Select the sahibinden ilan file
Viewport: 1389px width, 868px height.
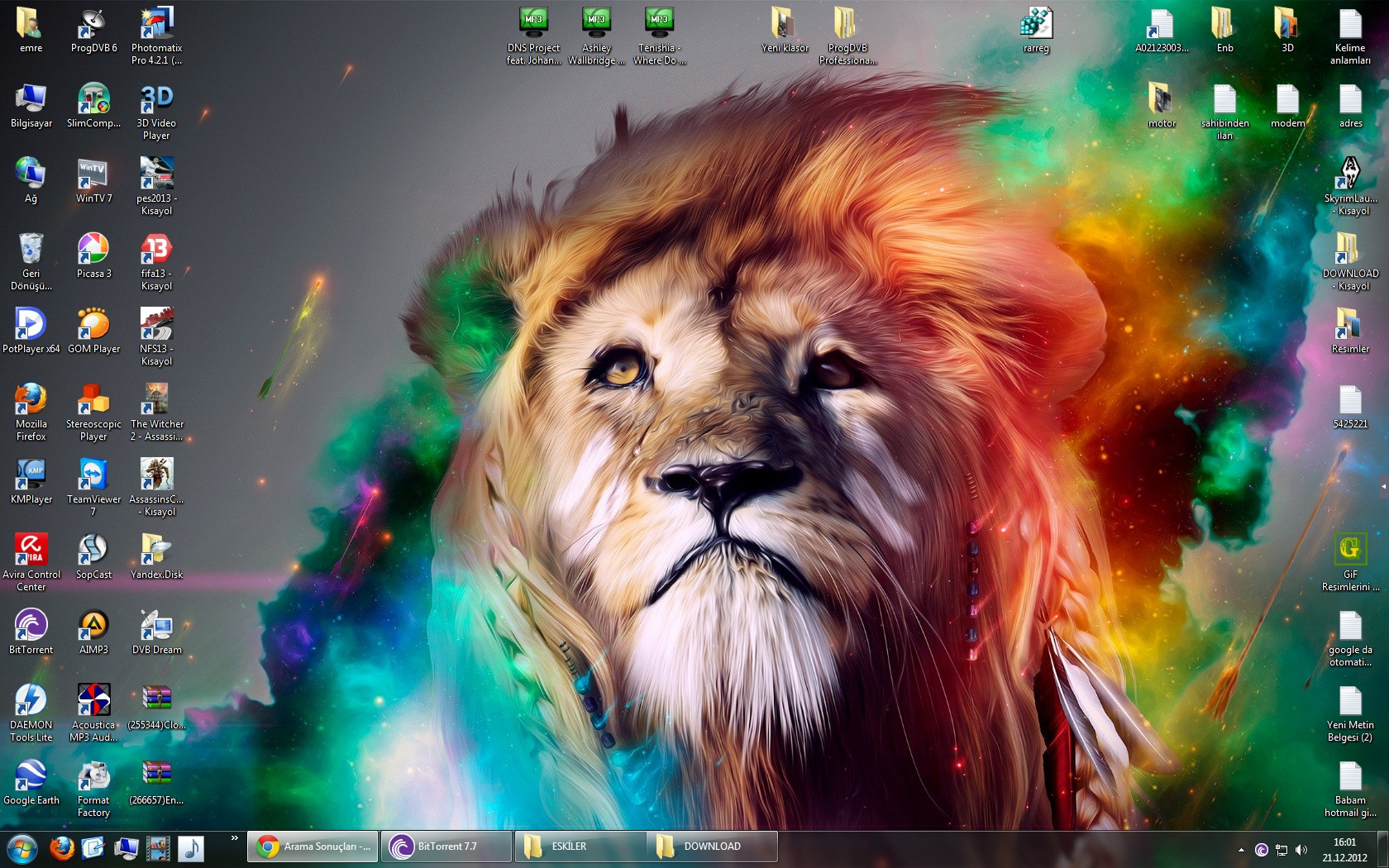pos(1224,112)
